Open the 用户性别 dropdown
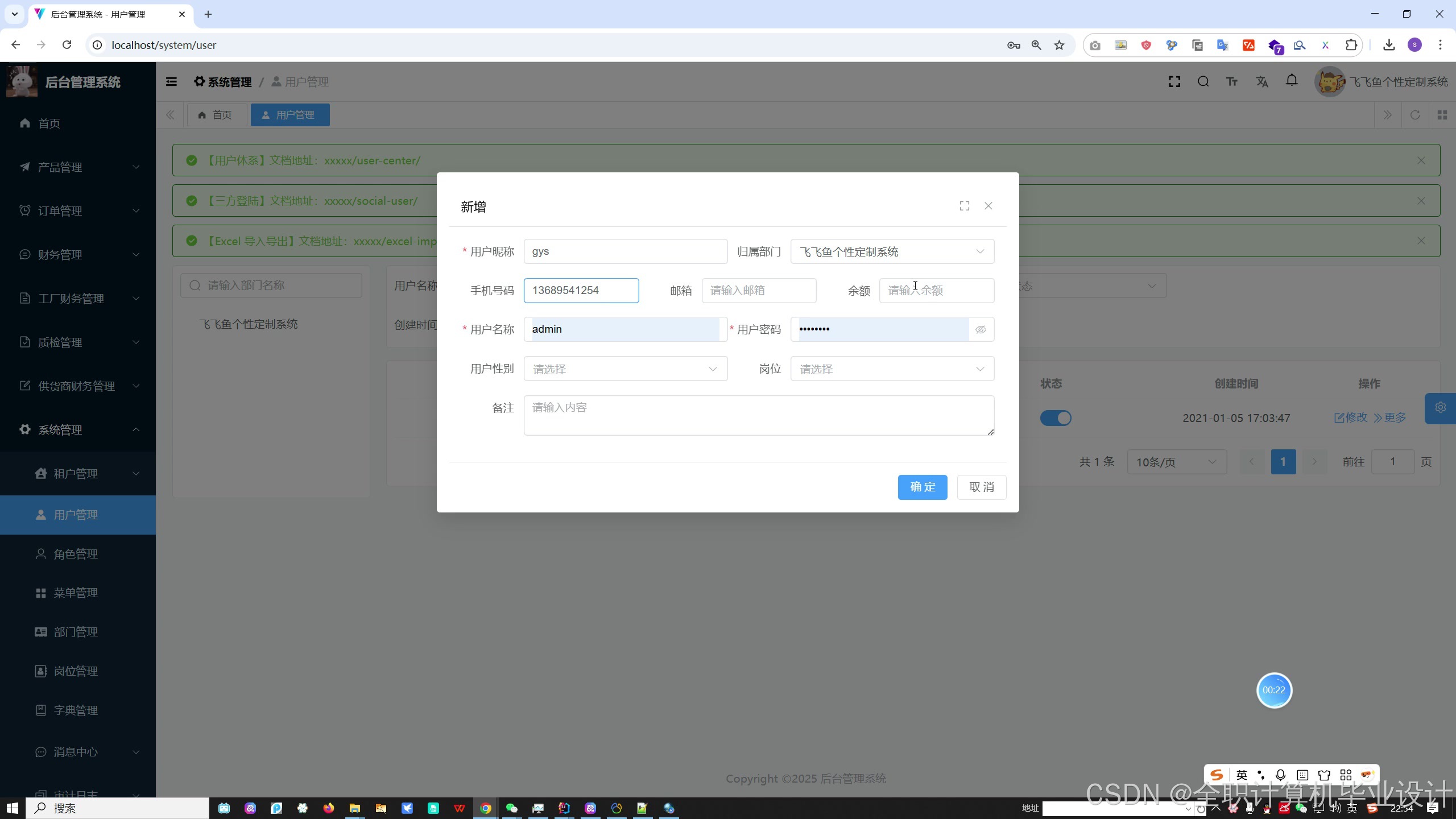1456x819 pixels. 625,369
